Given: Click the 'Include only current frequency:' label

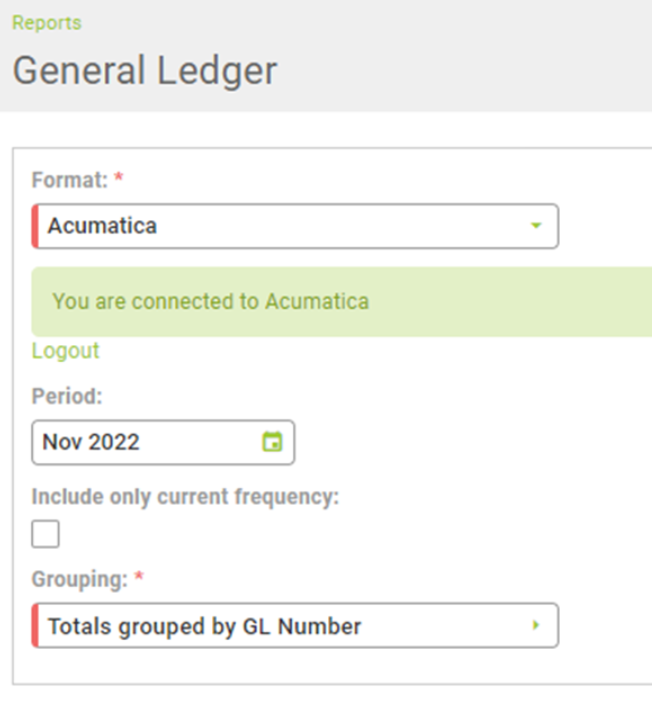Looking at the screenshot, I should tap(185, 497).
